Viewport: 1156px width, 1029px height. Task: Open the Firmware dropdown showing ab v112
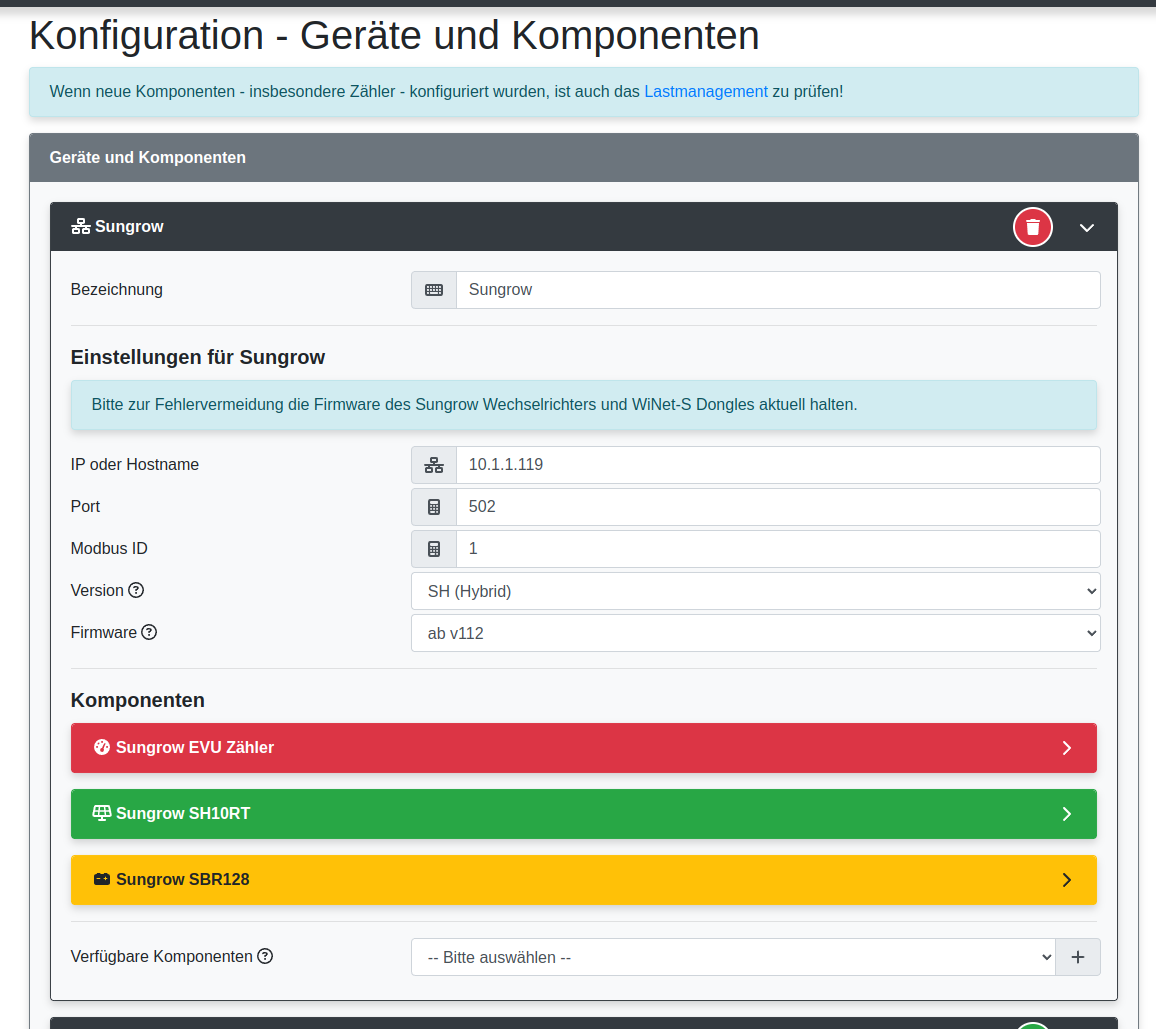pos(755,632)
